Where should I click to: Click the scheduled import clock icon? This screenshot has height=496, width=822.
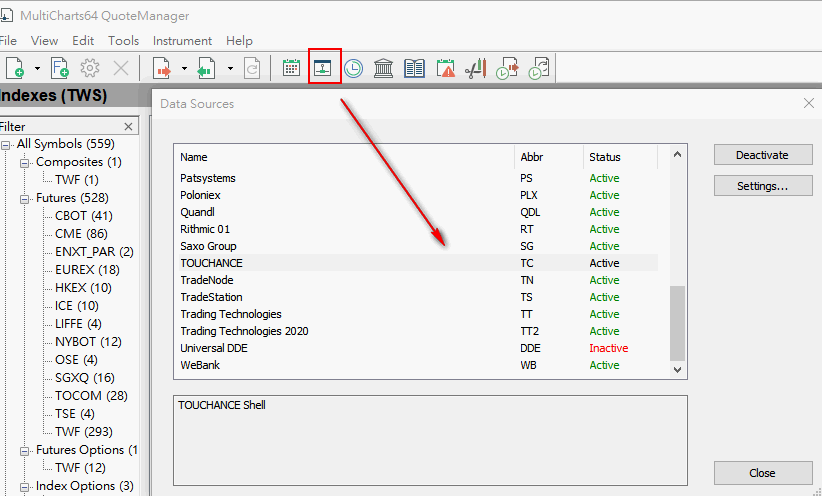[507, 68]
